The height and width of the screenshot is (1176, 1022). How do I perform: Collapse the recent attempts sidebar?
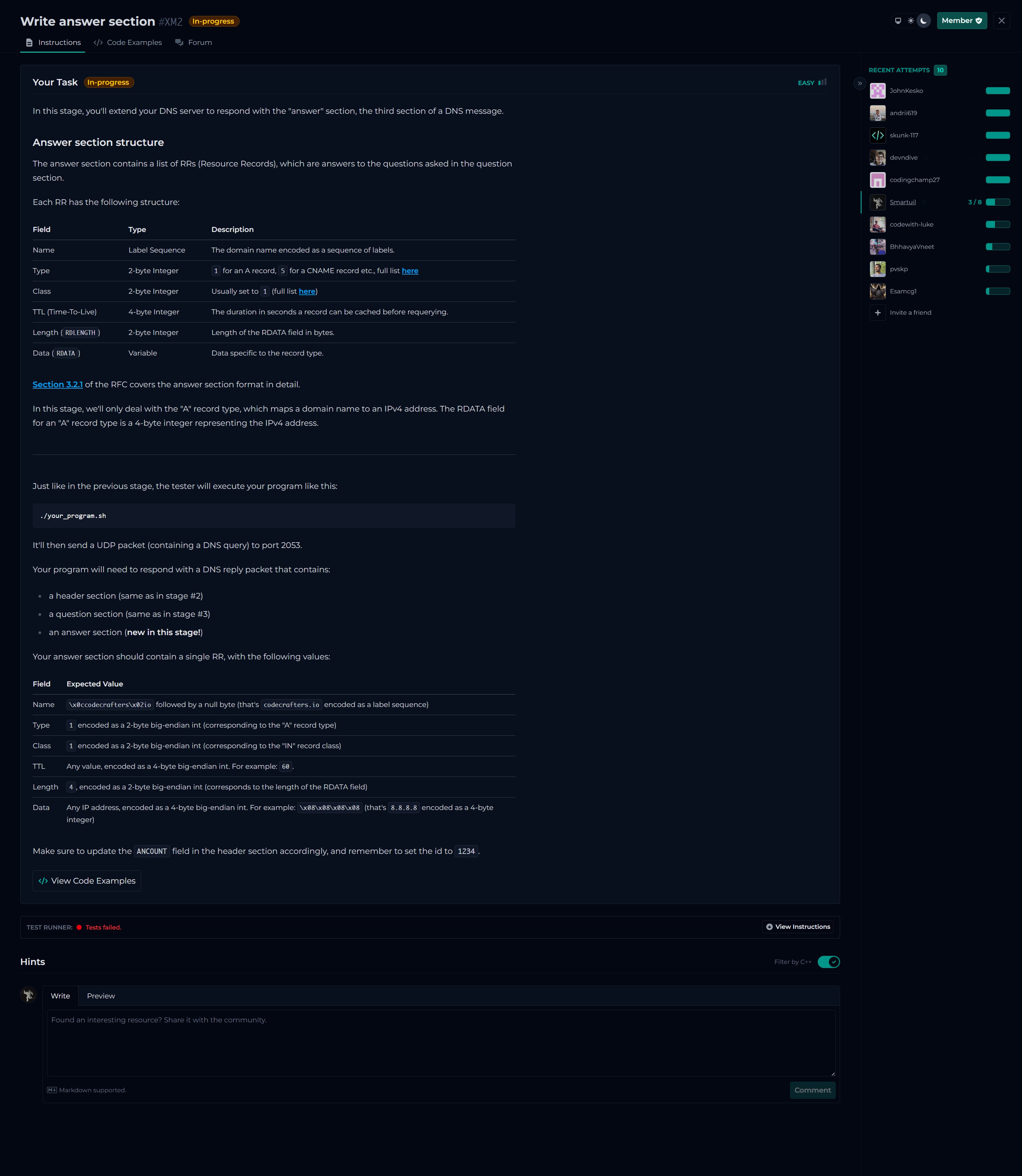pyautogui.click(x=860, y=83)
